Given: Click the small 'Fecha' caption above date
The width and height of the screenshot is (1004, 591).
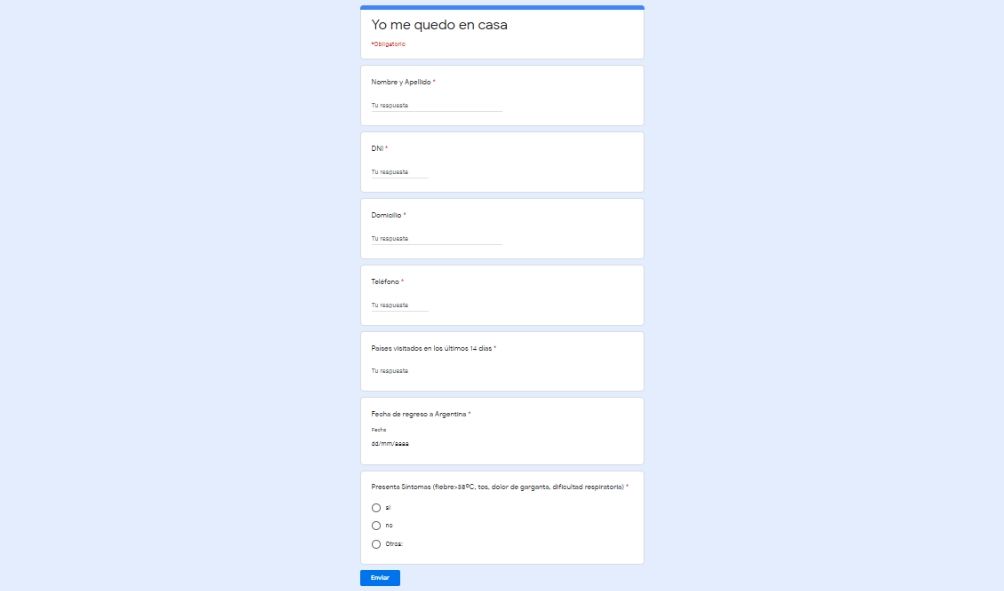Looking at the screenshot, I should click(378, 430).
